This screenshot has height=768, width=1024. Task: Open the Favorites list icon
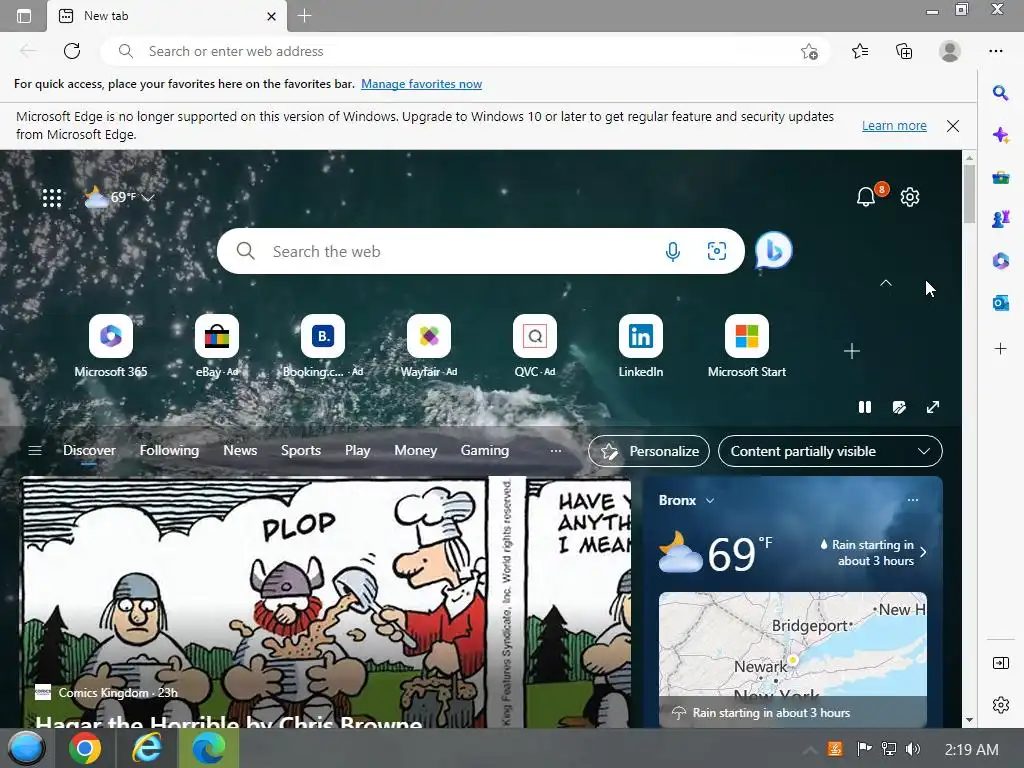(x=860, y=51)
